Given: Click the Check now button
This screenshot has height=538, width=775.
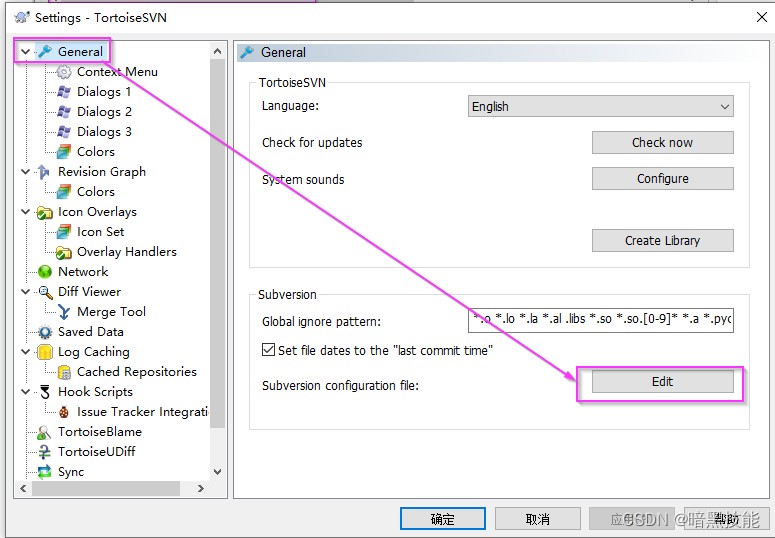Looking at the screenshot, I should coord(663,142).
